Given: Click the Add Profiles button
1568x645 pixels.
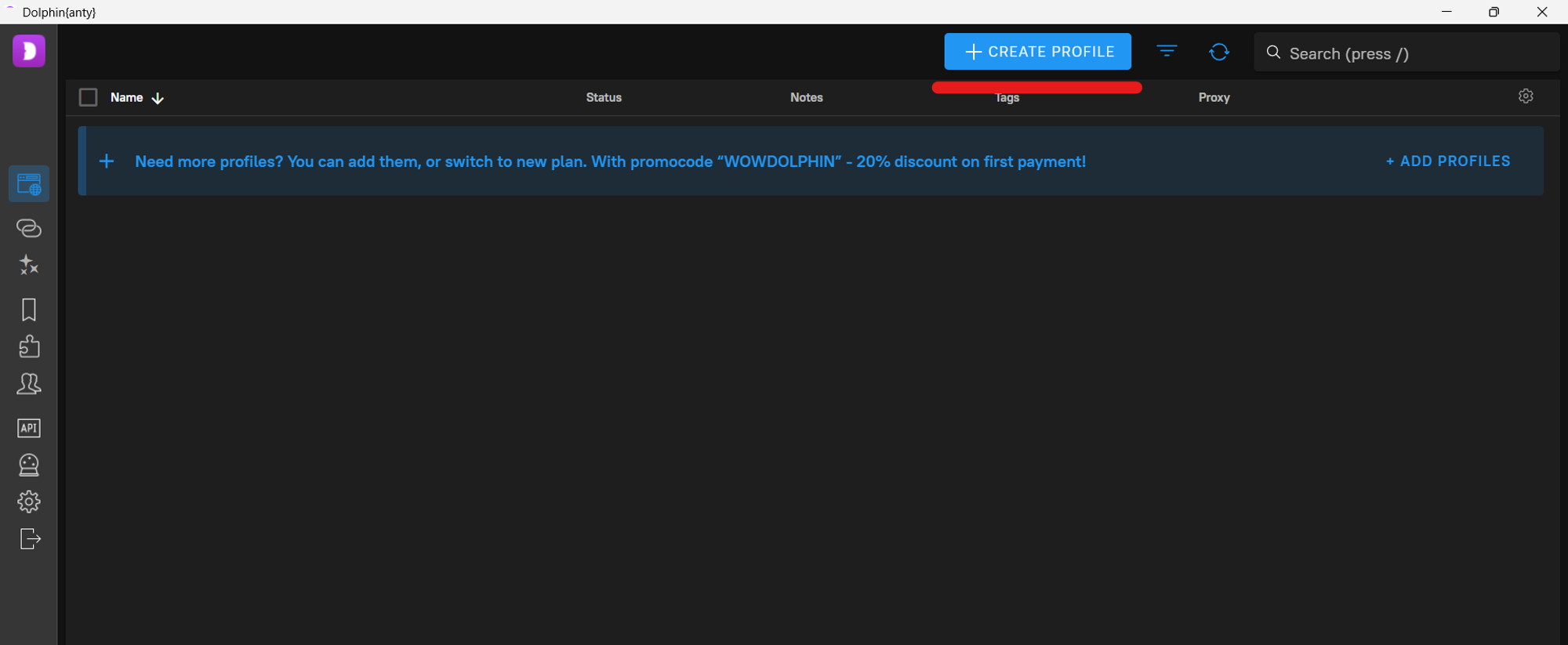Looking at the screenshot, I should pyautogui.click(x=1447, y=161).
